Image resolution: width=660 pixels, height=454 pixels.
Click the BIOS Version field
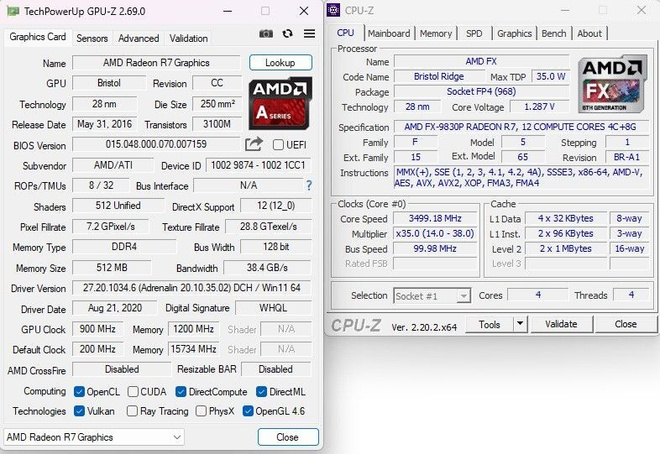156,144
